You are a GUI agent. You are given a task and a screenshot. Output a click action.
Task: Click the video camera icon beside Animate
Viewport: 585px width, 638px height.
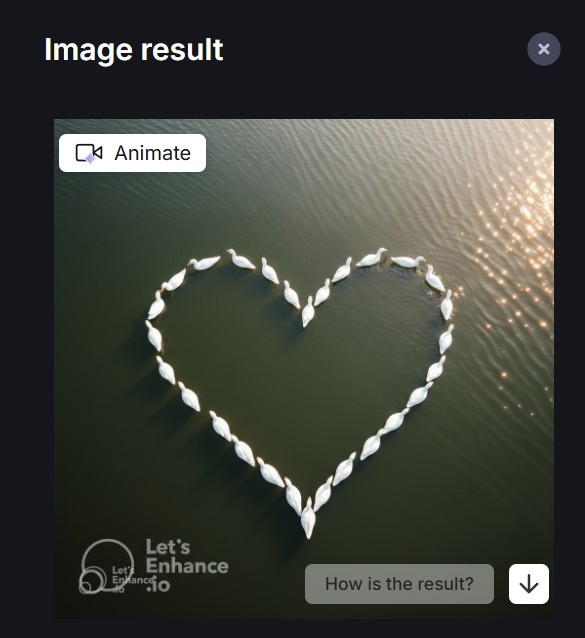point(89,153)
